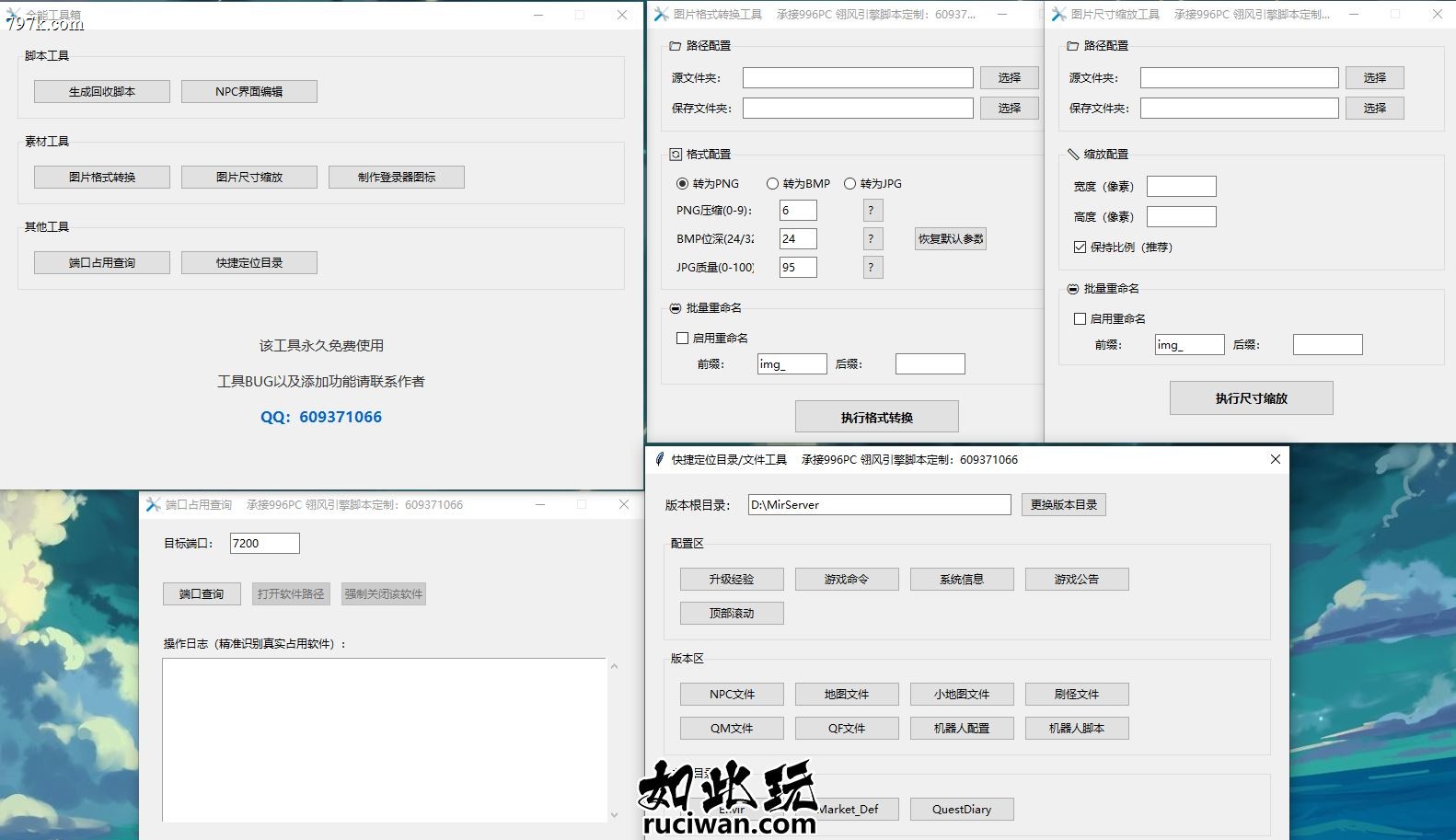
Task: Click the 宽度（像素）input field
Action: pyautogui.click(x=1181, y=186)
